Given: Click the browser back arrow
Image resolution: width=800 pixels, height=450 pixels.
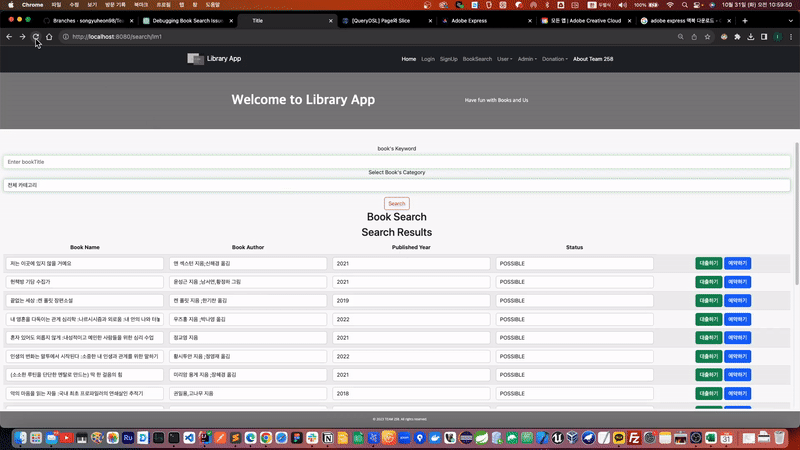Looking at the screenshot, I should coord(9,37).
